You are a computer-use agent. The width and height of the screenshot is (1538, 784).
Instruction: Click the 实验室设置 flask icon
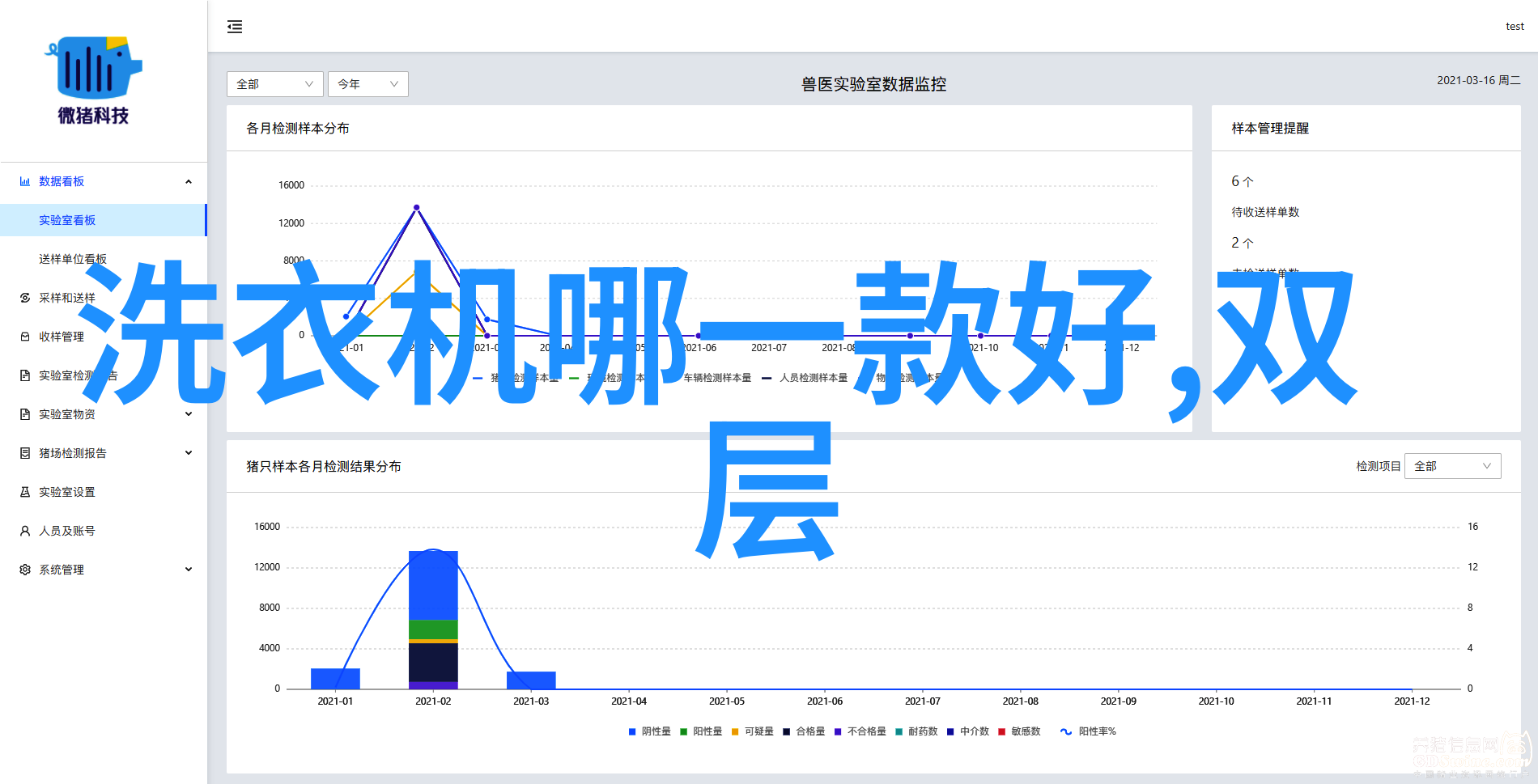coord(25,493)
